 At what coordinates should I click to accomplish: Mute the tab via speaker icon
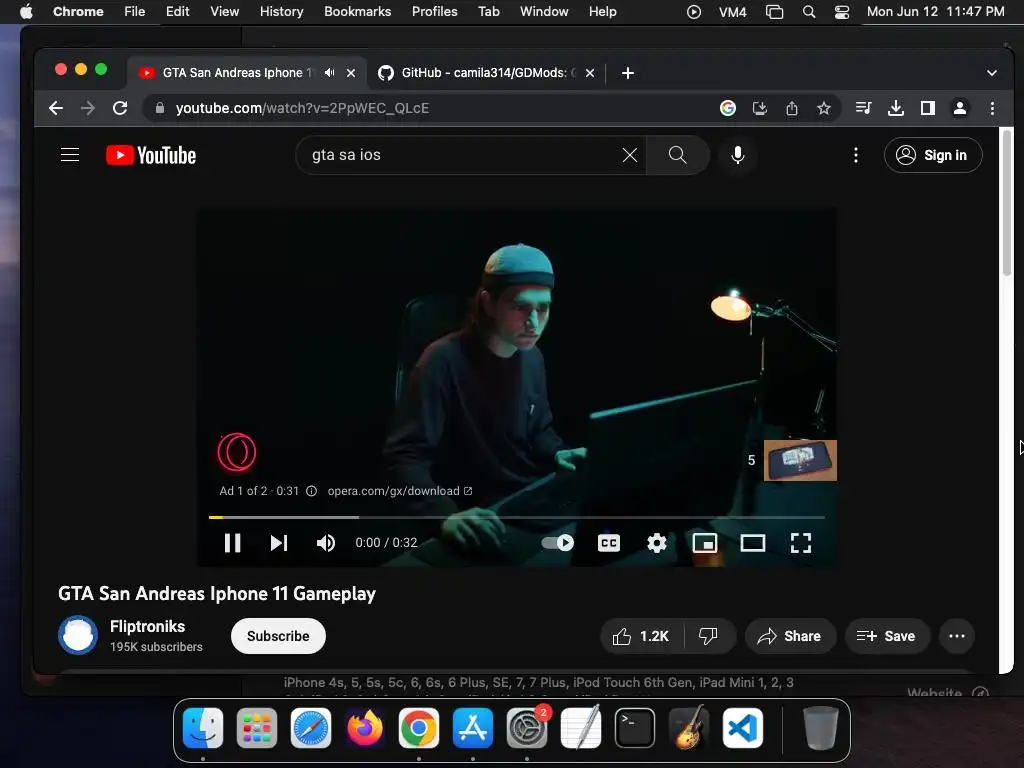click(x=330, y=72)
